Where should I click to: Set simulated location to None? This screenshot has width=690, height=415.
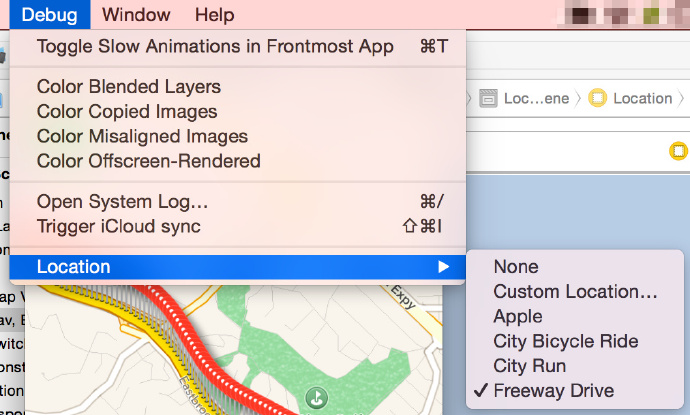coord(516,267)
